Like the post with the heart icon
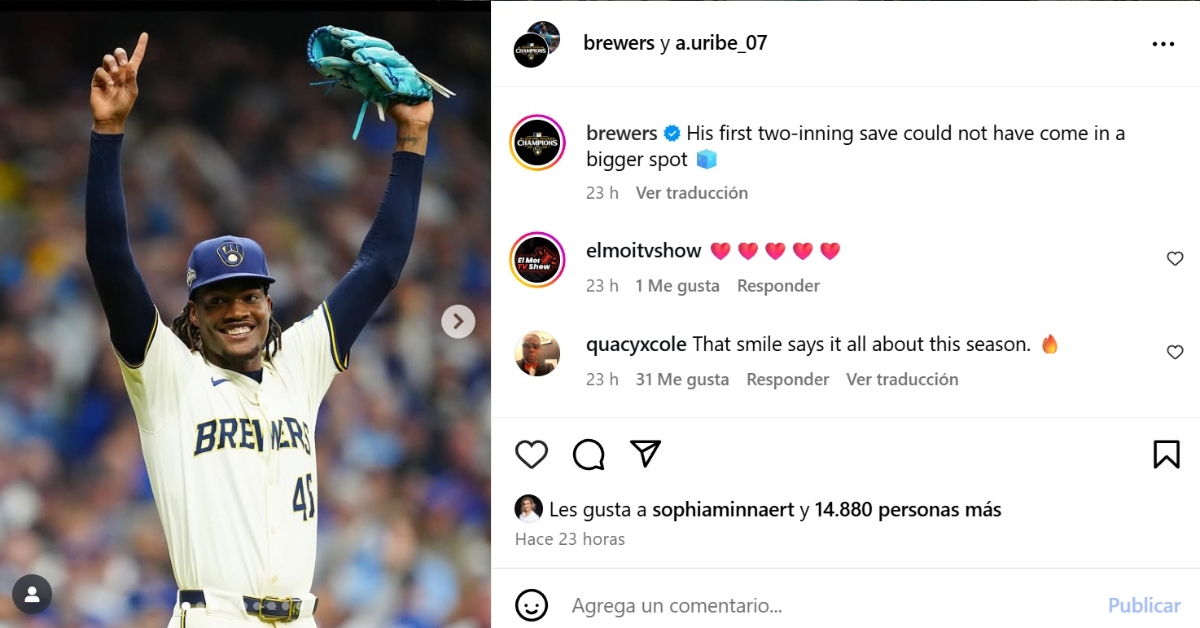 point(531,454)
